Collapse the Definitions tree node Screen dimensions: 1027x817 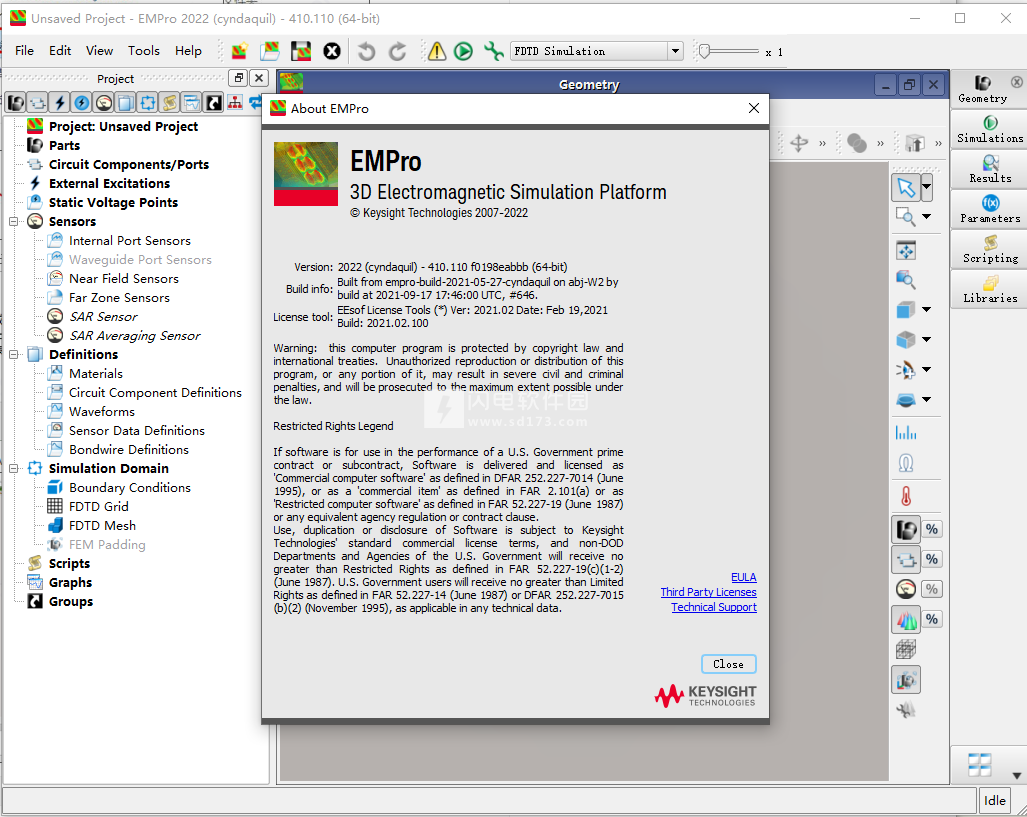click(14, 354)
